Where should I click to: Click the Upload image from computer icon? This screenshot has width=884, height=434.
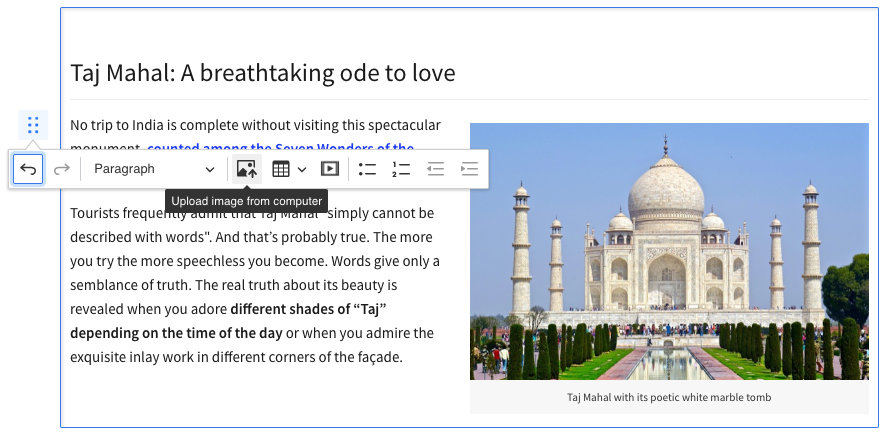pyautogui.click(x=246, y=169)
